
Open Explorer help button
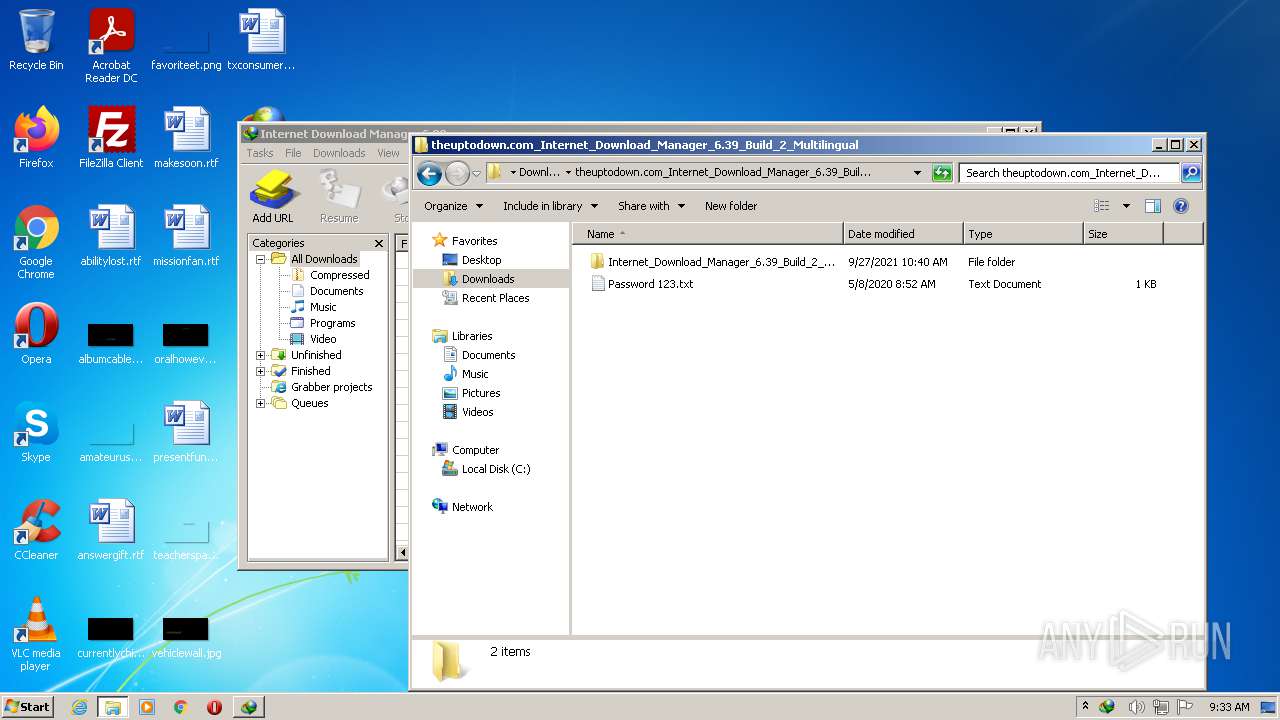pos(1180,206)
